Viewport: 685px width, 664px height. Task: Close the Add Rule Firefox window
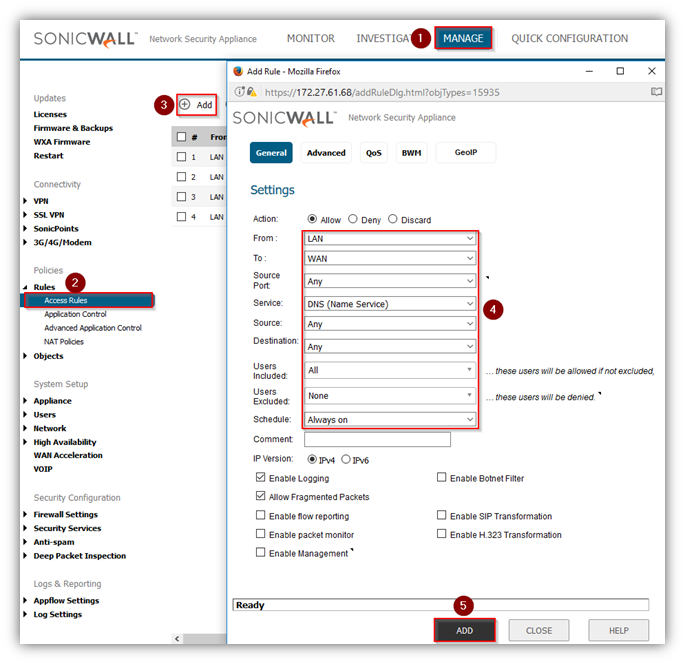point(652,71)
